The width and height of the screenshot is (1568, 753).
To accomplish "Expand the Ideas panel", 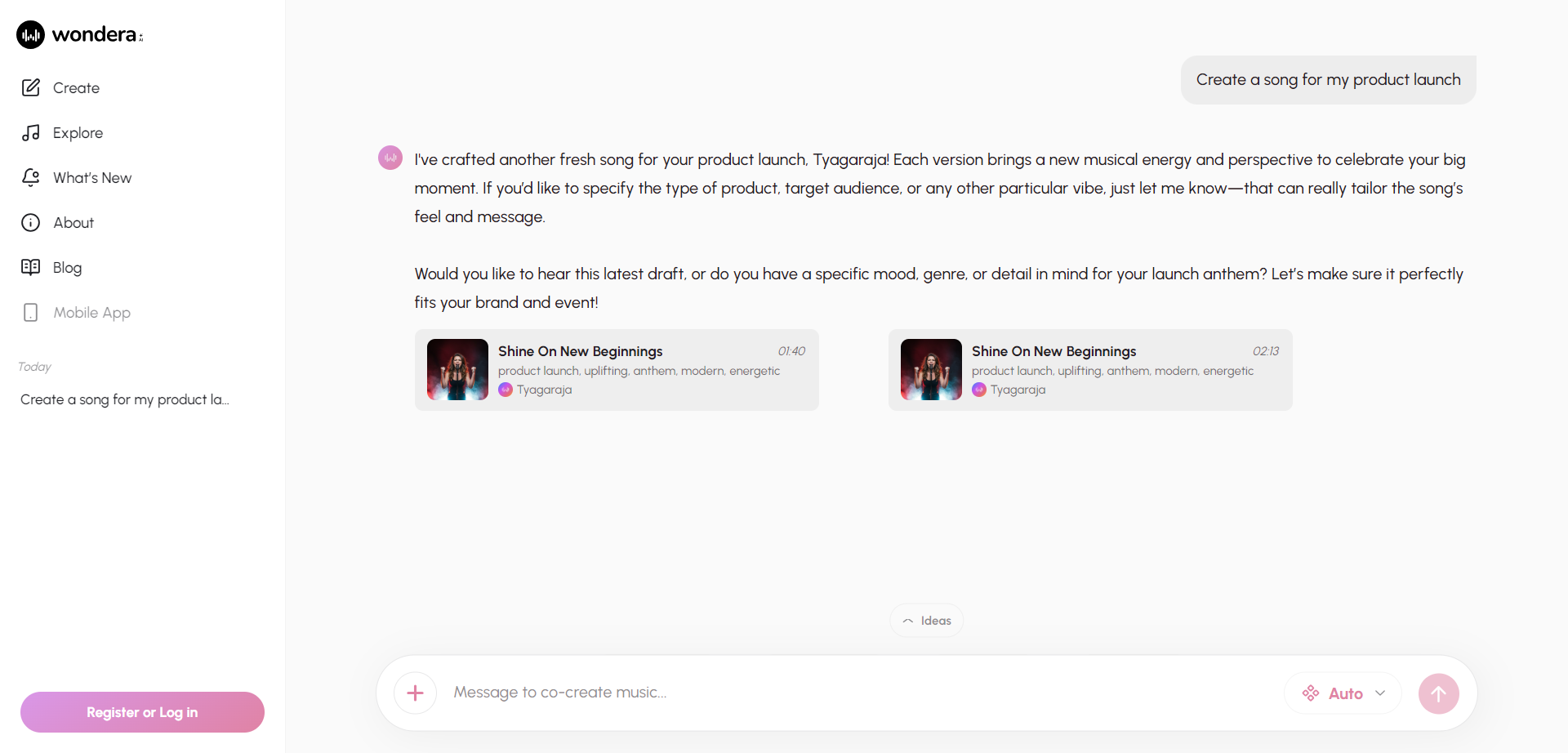I will 926,621.
